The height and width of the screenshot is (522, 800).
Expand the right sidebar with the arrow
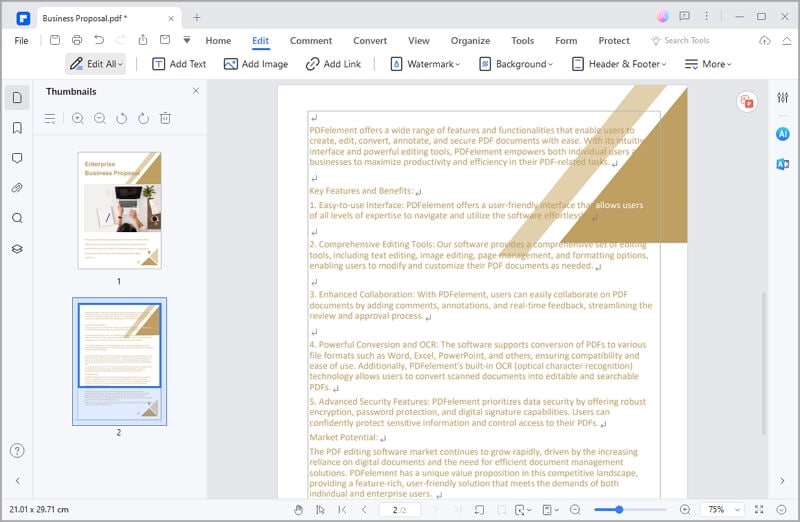(x=782, y=481)
